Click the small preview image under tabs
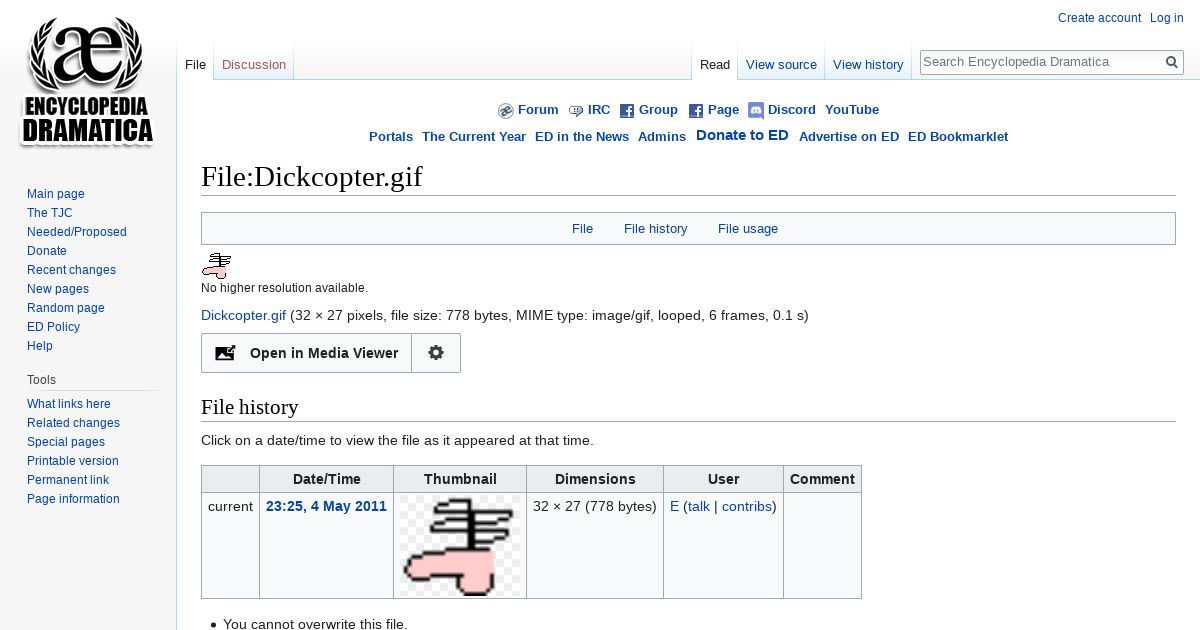The height and width of the screenshot is (630, 1200). click(217, 265)
